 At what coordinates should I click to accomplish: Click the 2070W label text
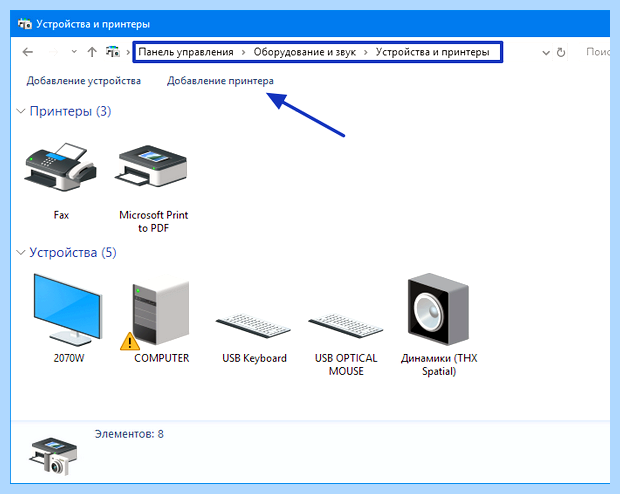tap(69, 358)
